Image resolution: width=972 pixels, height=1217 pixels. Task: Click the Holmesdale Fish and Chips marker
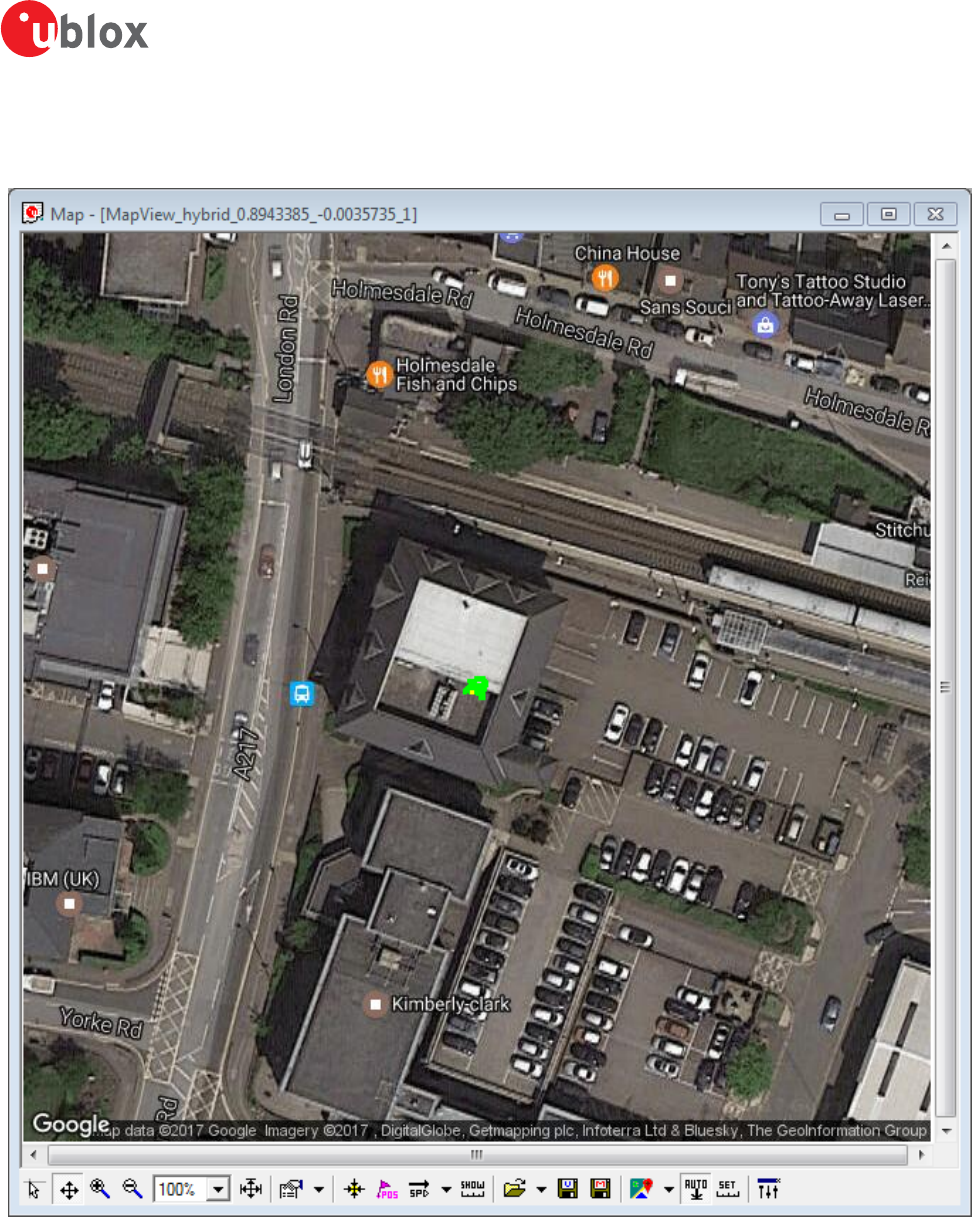tap(379, 375)
